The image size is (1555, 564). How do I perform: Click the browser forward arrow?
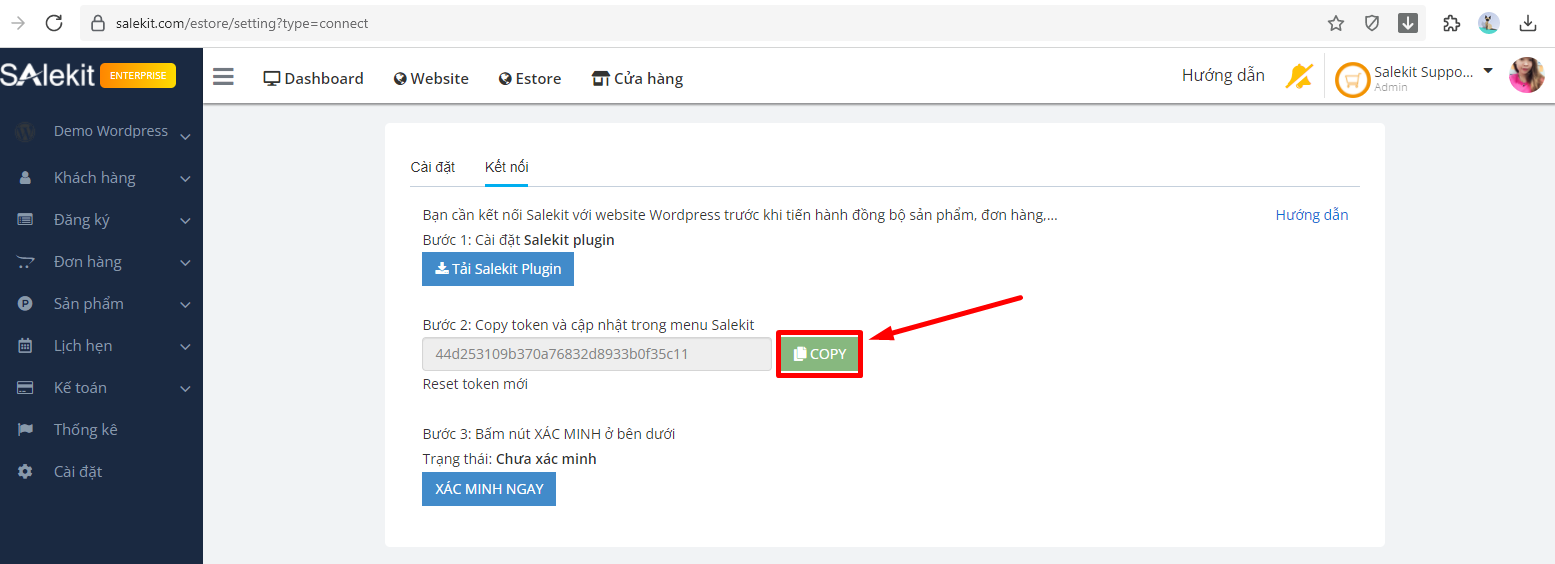coord(18,23)
